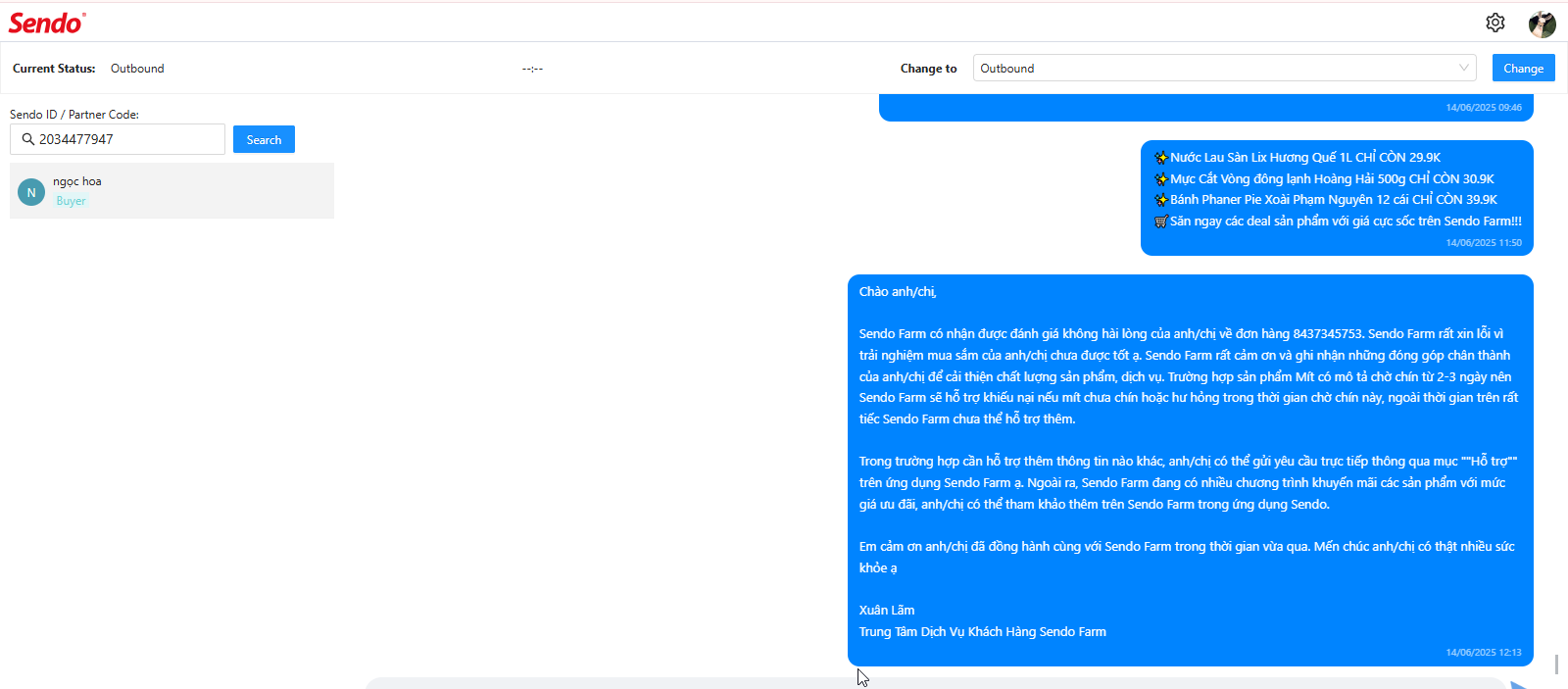Click the magnifier icon in search field
Image resolution: width=1568 pixels, height=689 pixels.
[28, 139]
